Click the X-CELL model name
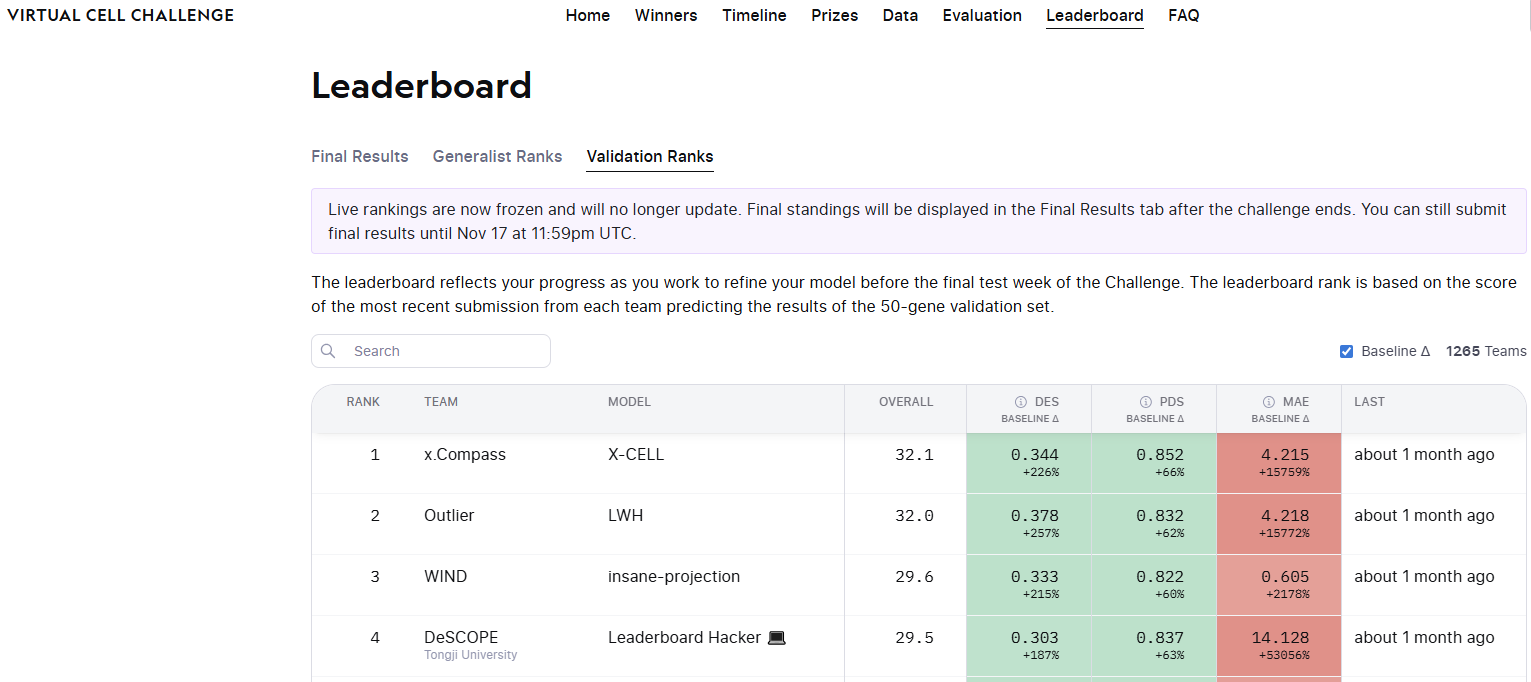This screenshot has height=682, width=1531. click(x=636, y=455)
